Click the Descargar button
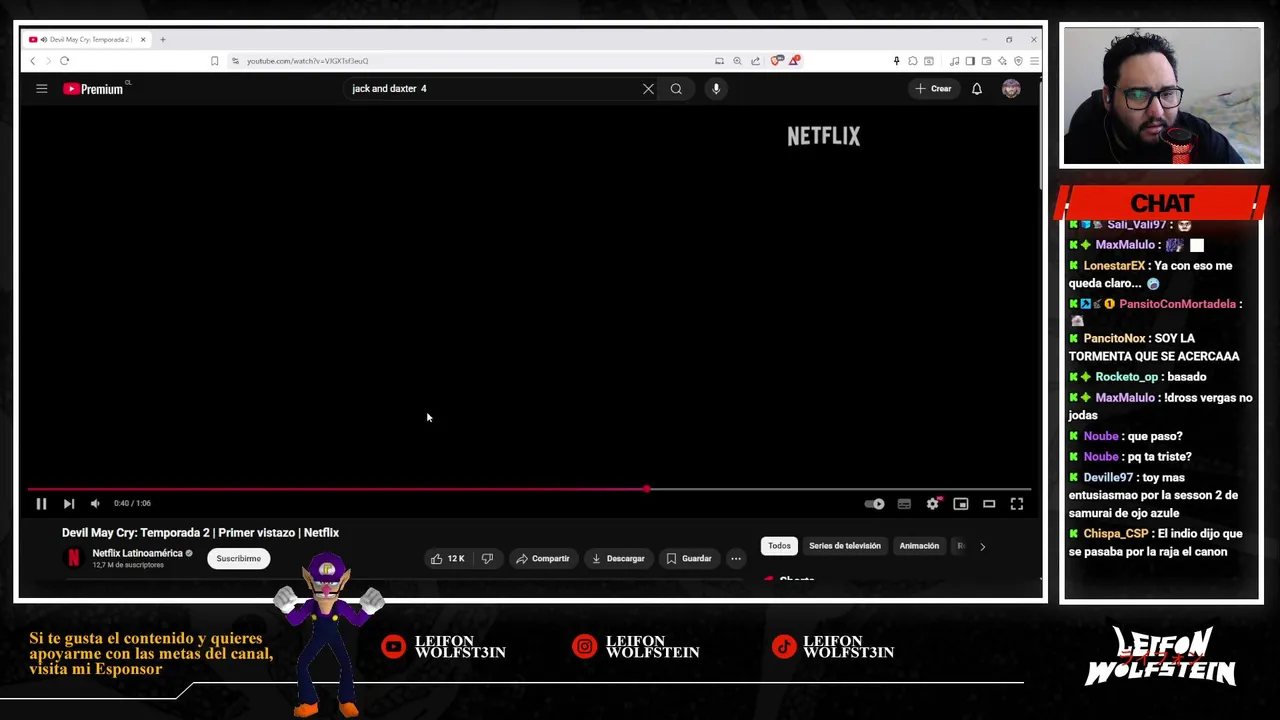Screen dimensions: 1280x720 tap(618, 559)
